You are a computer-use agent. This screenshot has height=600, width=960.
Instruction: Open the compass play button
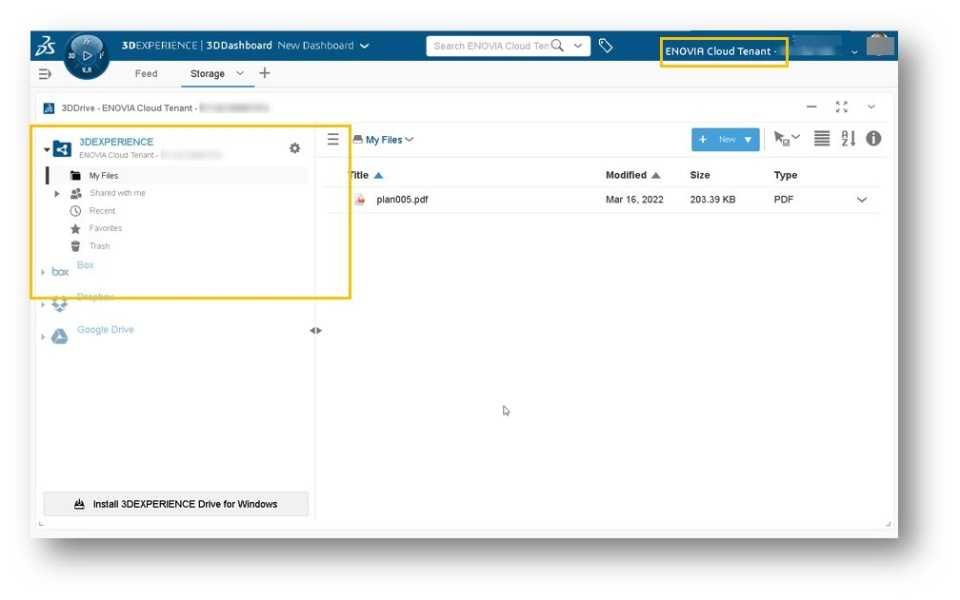click(x=87, y=56)
